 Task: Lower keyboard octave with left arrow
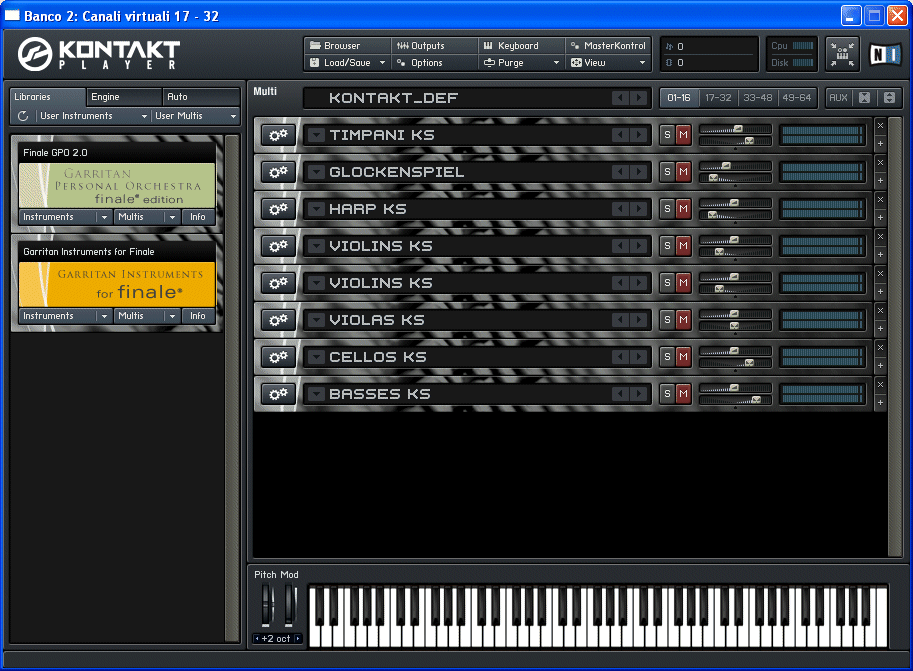click(257, 639)
